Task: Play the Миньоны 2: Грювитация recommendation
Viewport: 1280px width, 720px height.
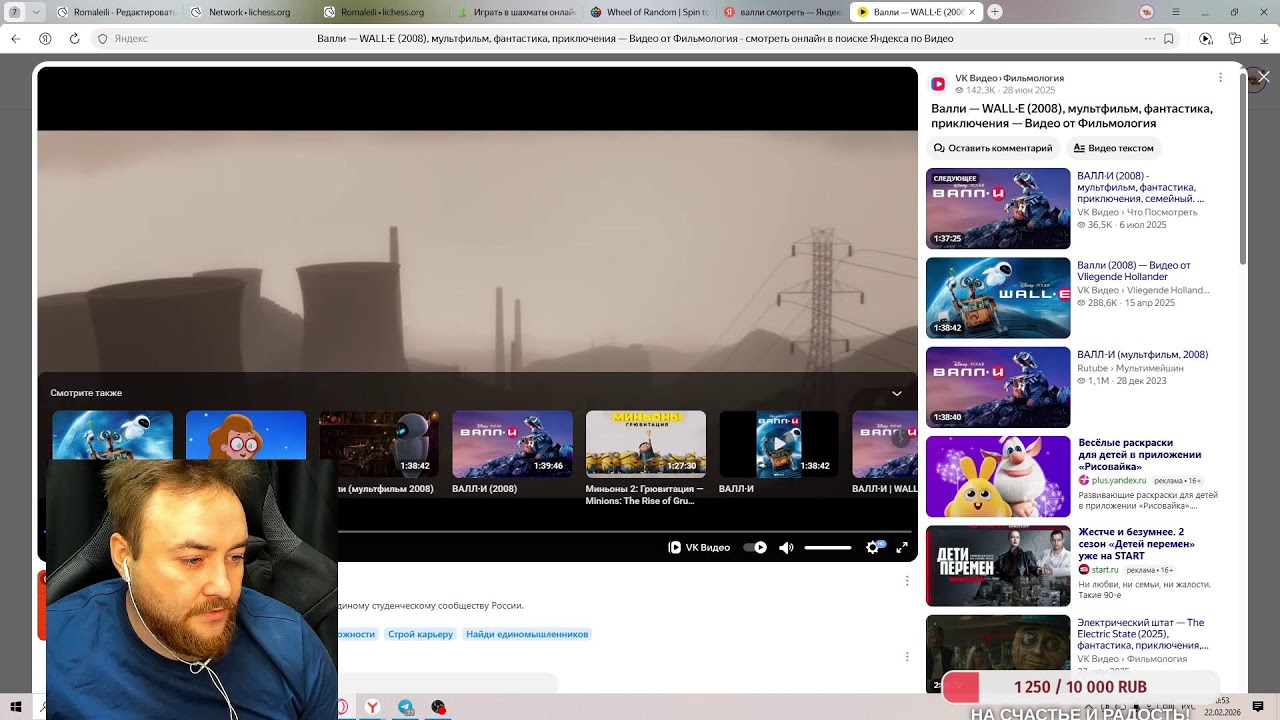Action: (645, 444)
